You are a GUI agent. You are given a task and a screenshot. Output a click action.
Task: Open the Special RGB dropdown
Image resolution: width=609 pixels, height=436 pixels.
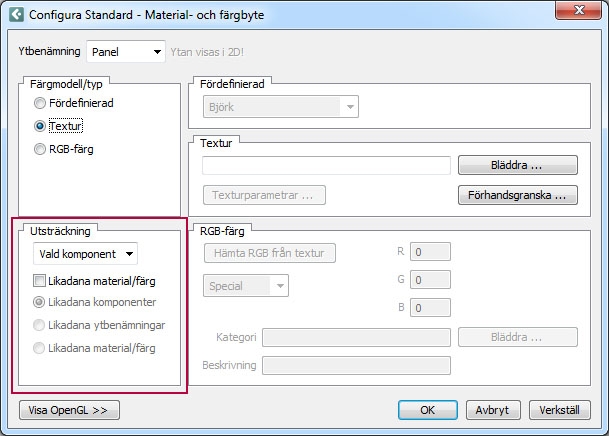tap(246, 286)
